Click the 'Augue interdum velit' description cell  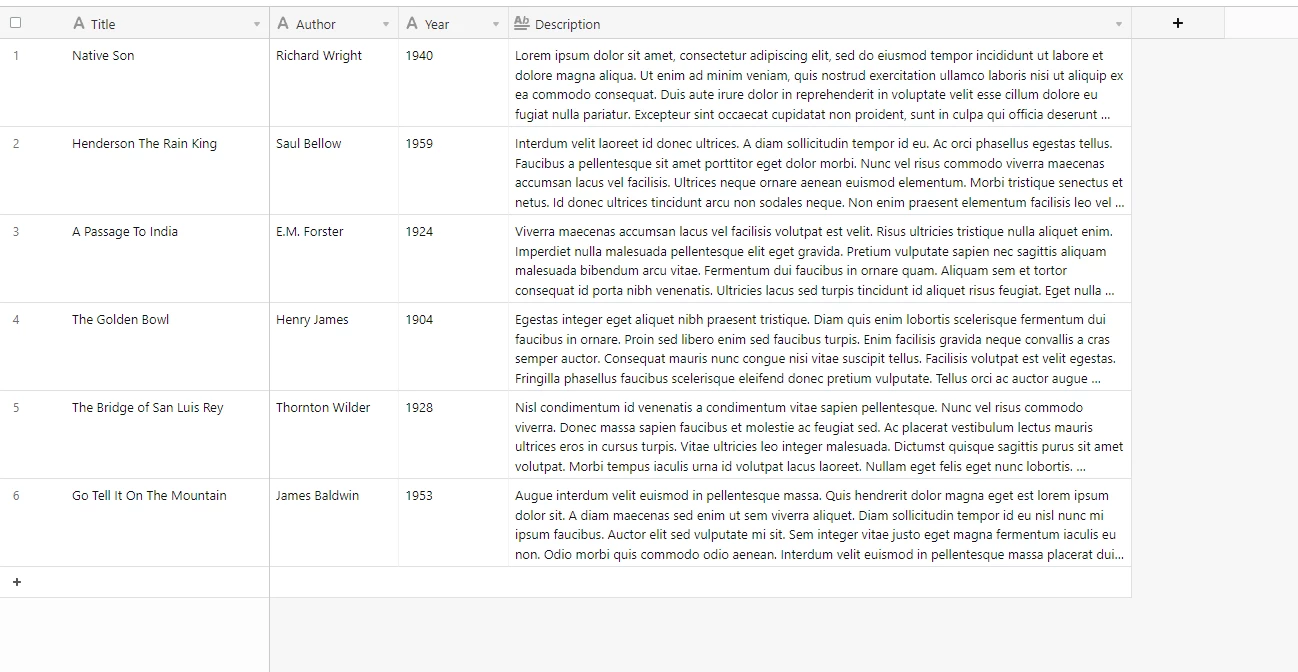pyautogui.click(x=820, y=523)
